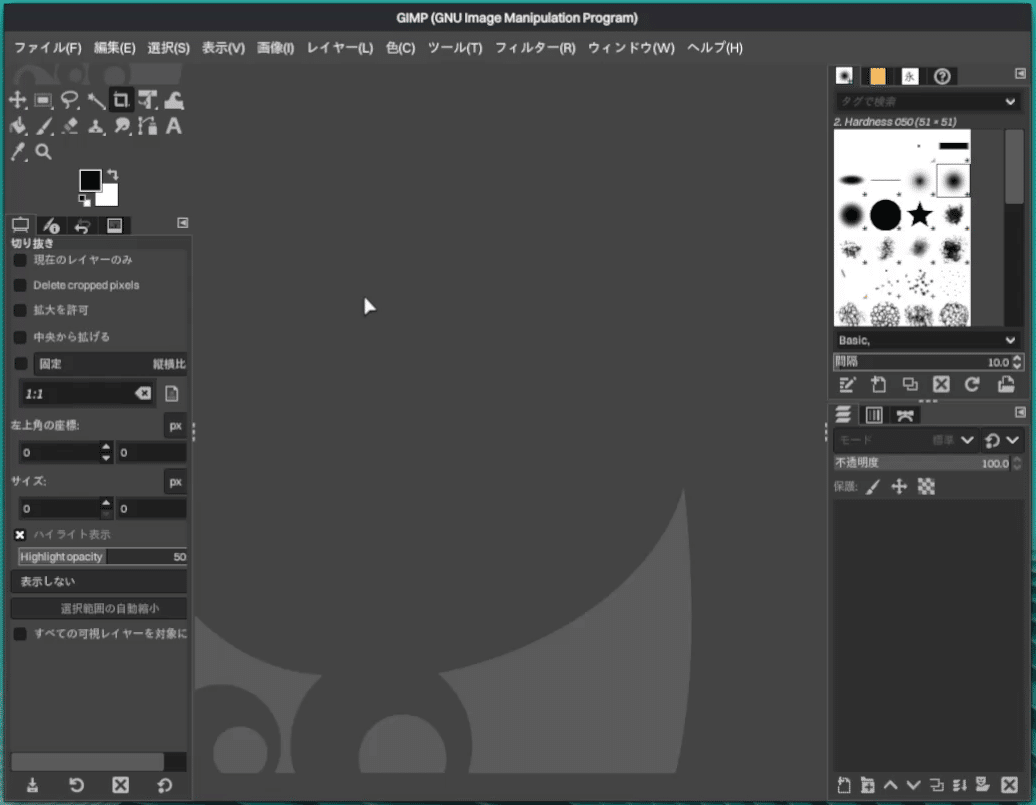This screenshot has height=805, width=1036.
Task: Select the Paths tool
Action: [148, 126]
